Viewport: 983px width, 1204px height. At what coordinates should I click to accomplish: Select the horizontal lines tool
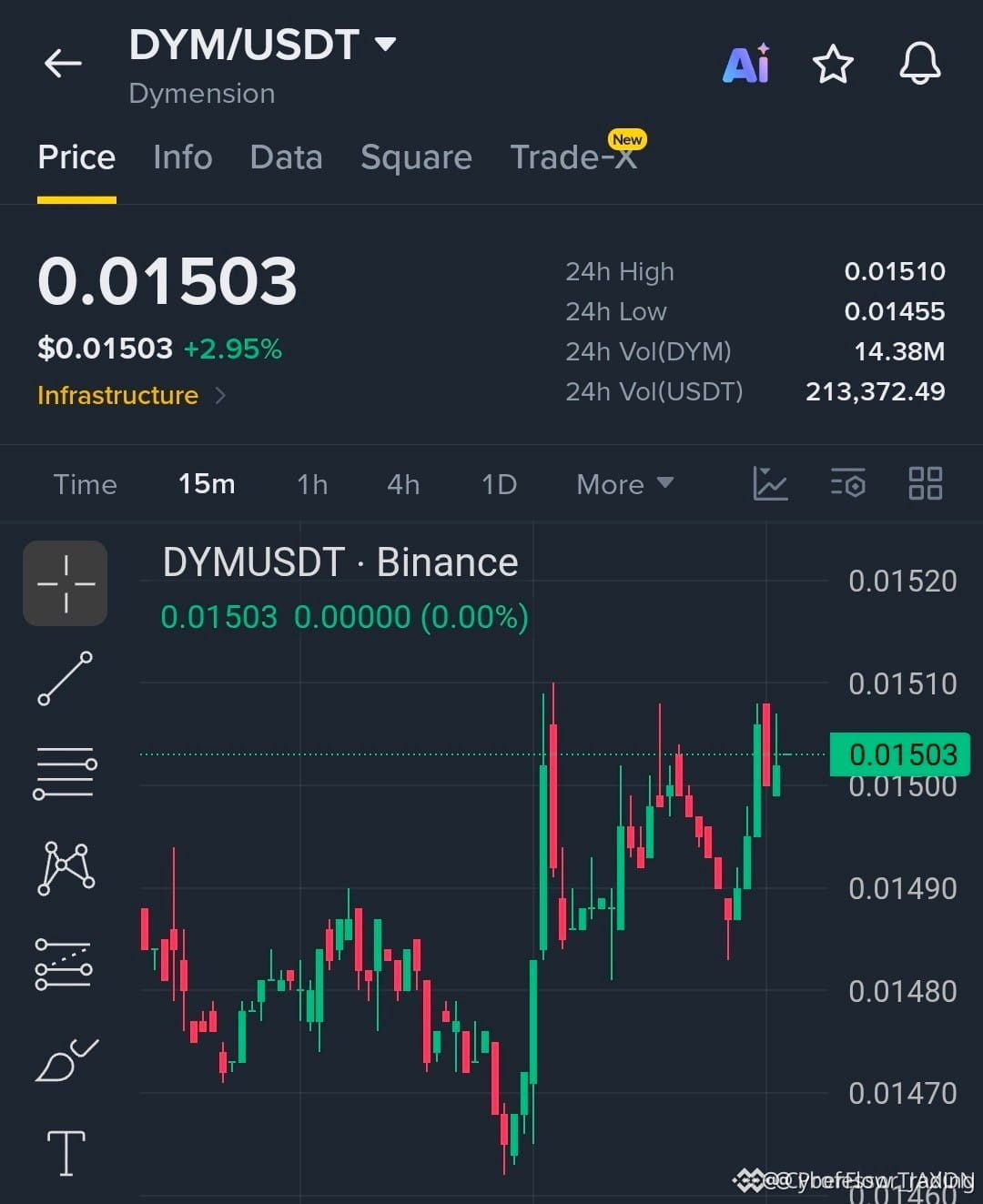coord(66,774)
